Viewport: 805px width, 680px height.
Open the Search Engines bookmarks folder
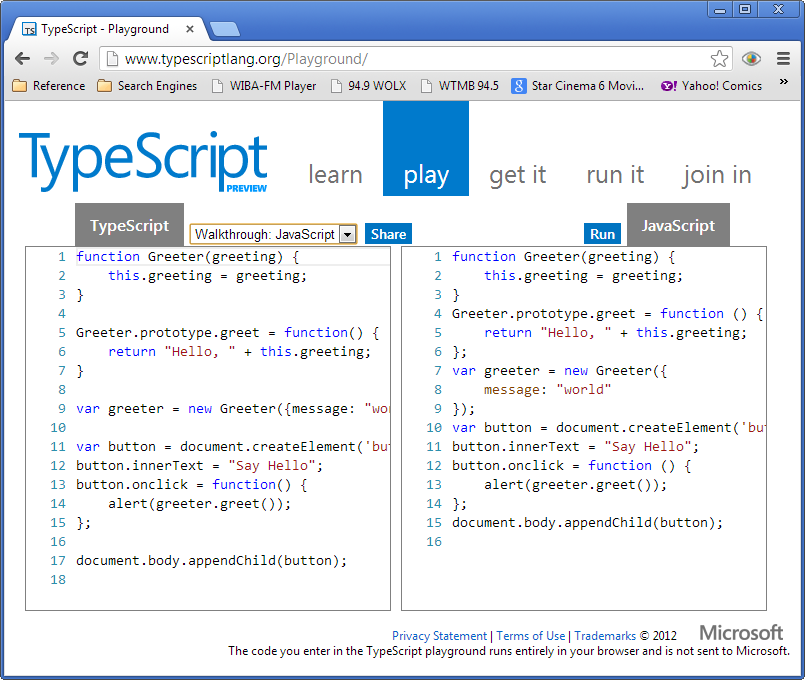point(147,86)
